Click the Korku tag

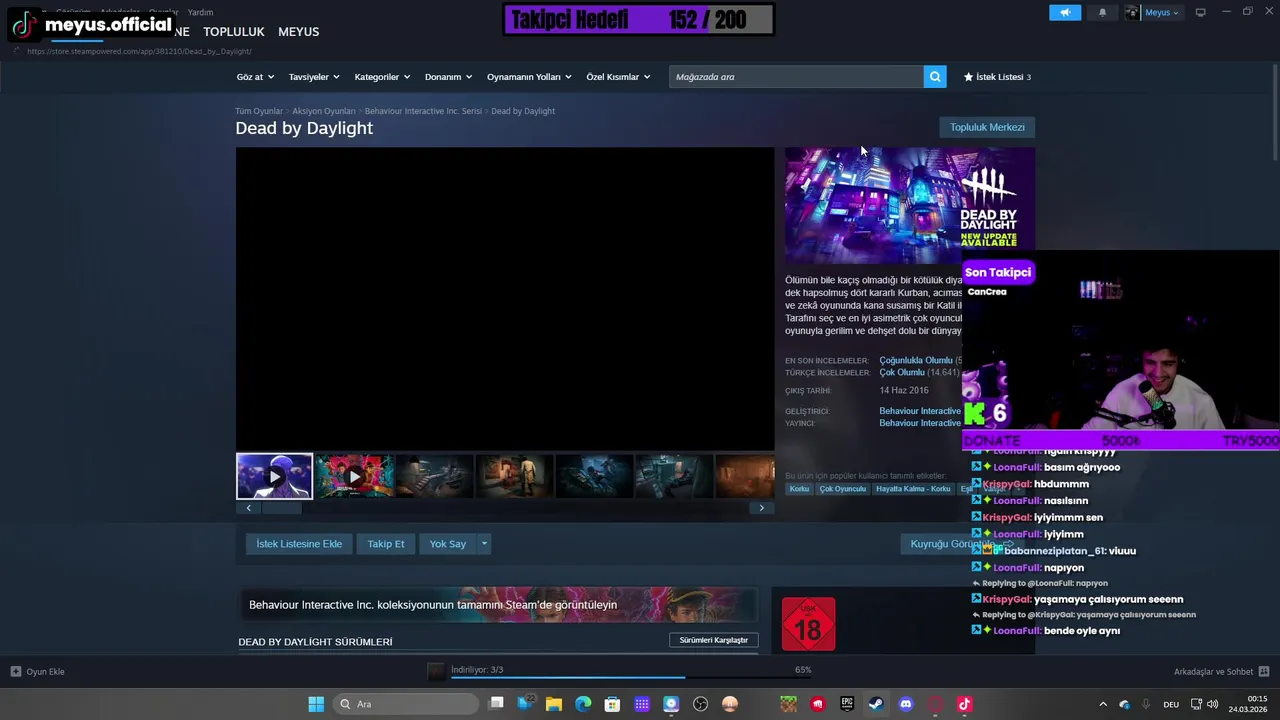[799, 489]
